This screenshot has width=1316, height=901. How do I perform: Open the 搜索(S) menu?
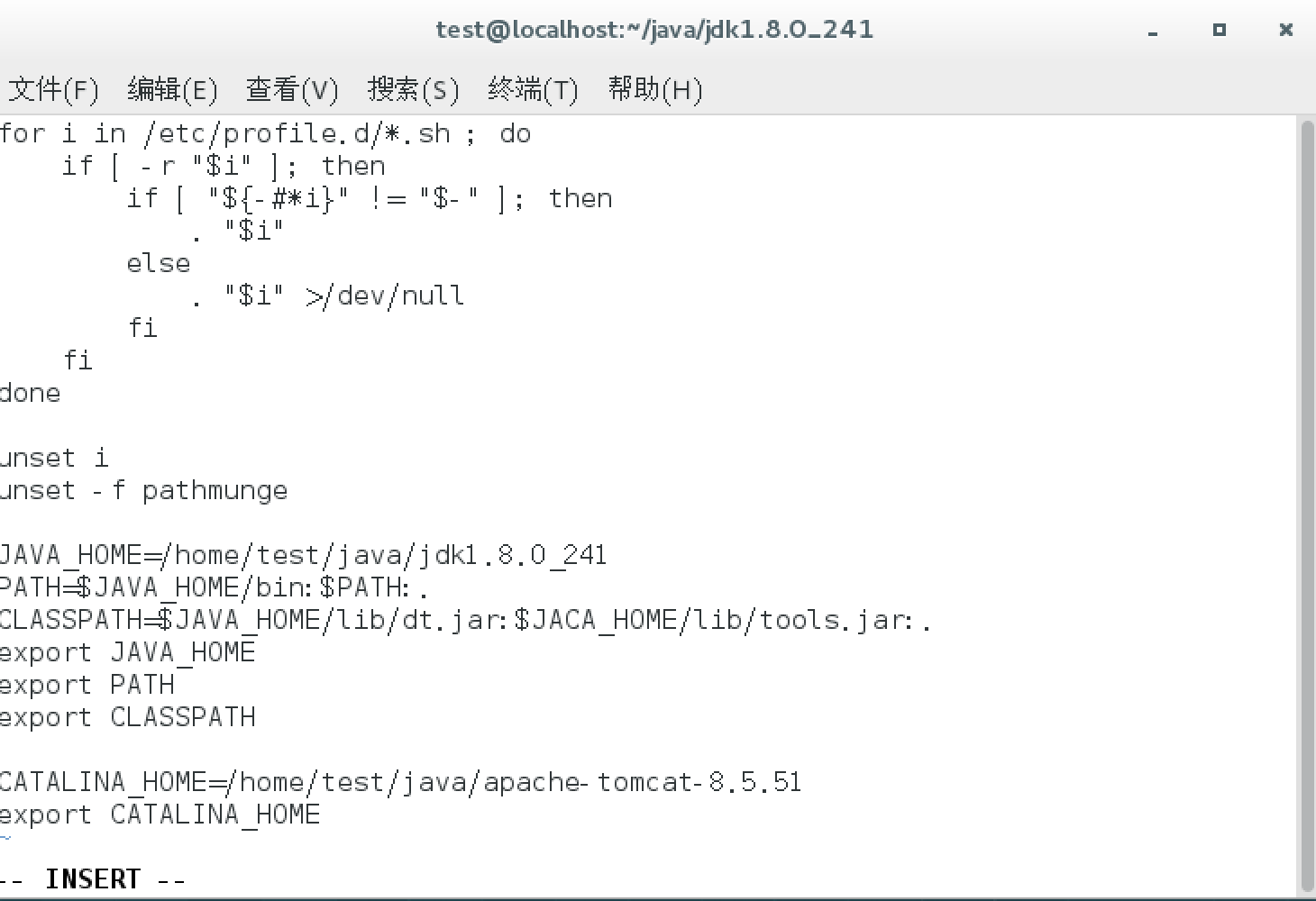[x=413, y=89]
